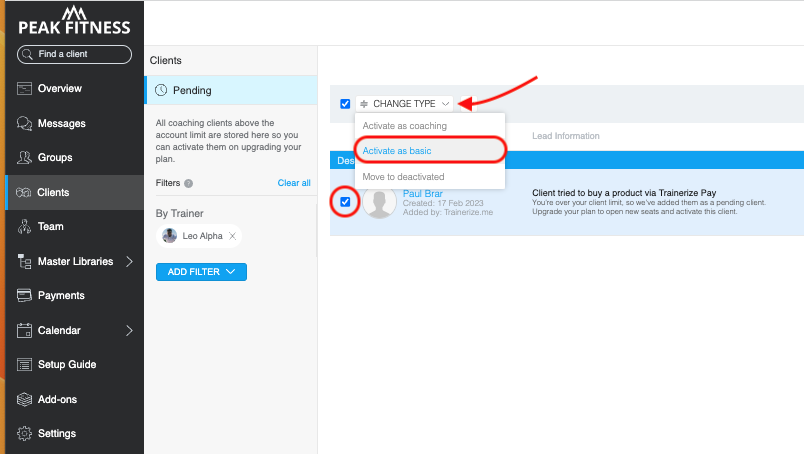Open Messages chat icon in sidebar
This screenshot has height=454, width=804.
click(25, 124)
